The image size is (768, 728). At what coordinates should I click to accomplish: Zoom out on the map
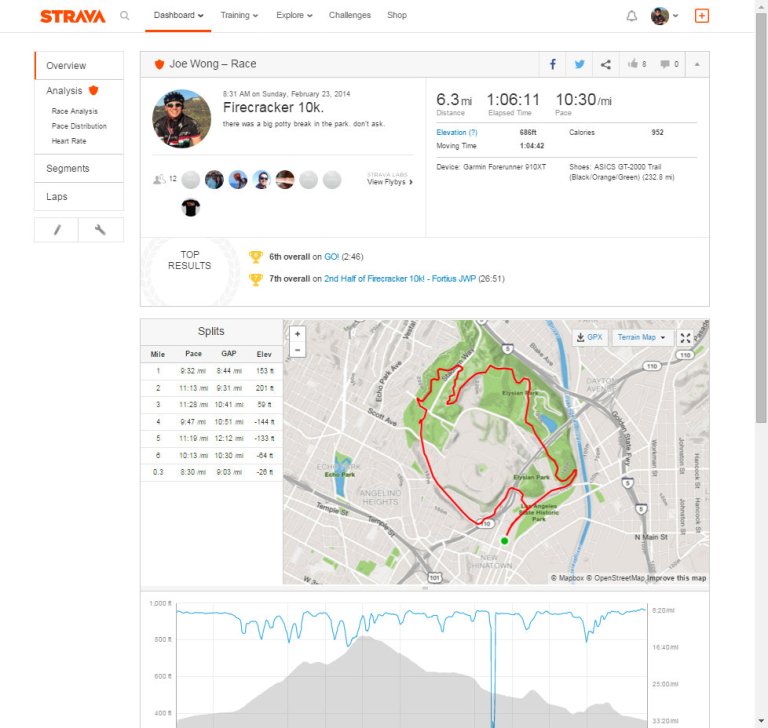(297, 350)
